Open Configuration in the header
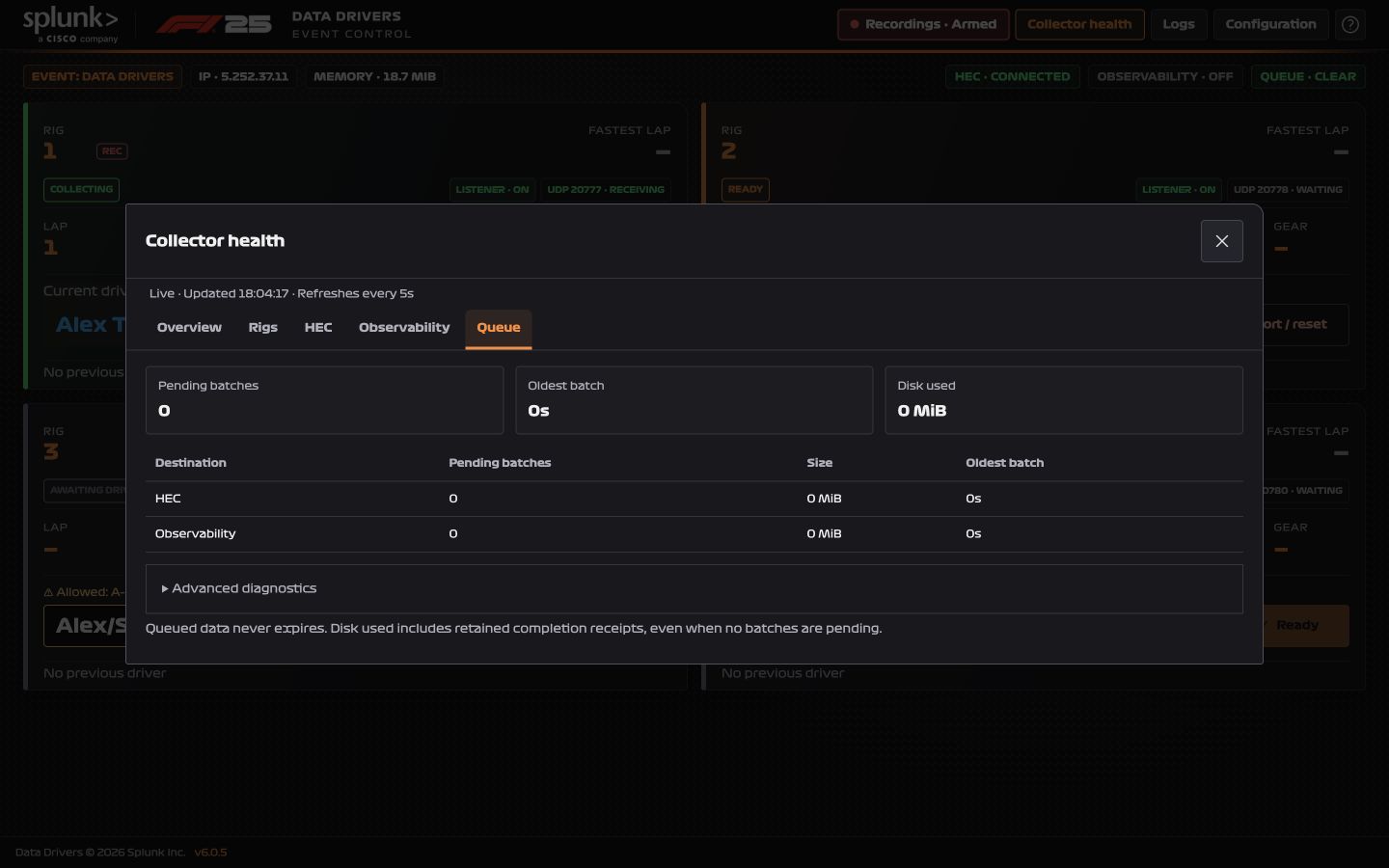 pyautogui.click(x=1270, y=24)
